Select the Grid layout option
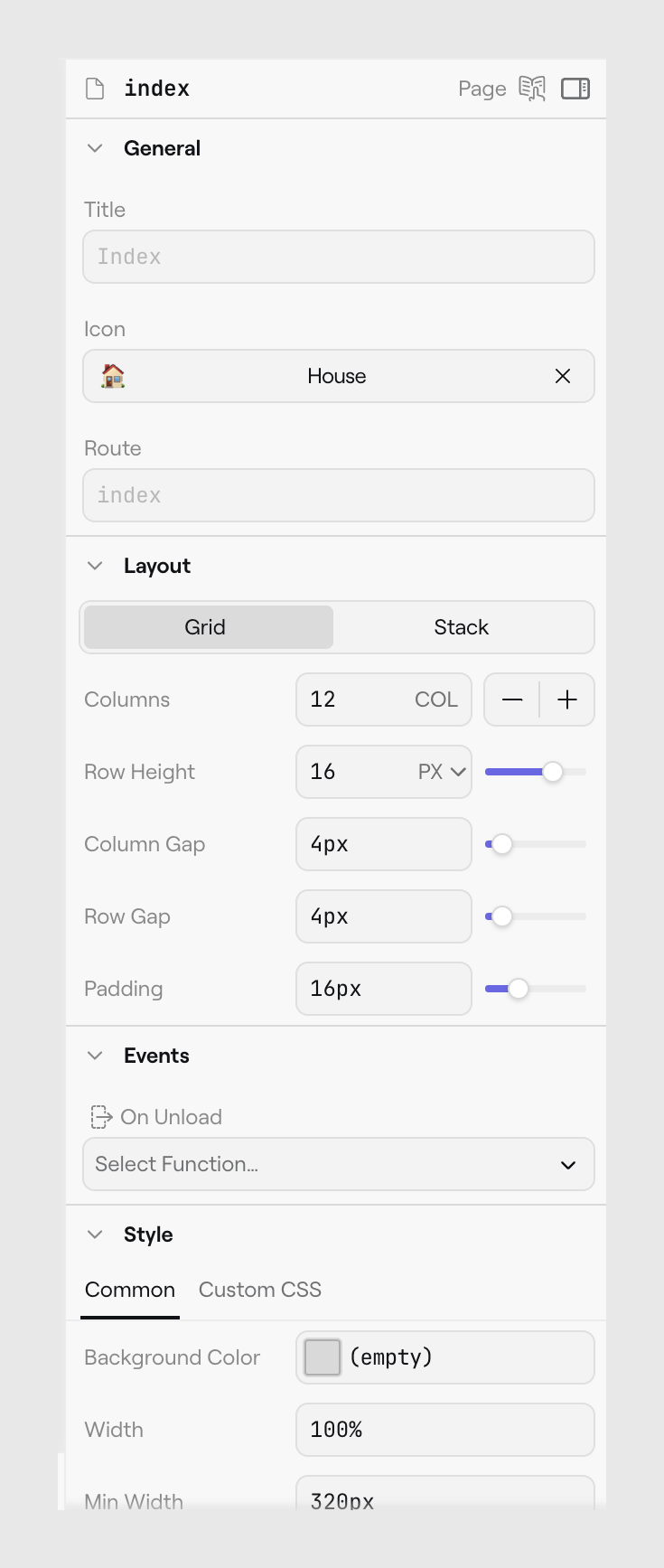This screenshot has width=664, height=1568. tap(207, 626)
